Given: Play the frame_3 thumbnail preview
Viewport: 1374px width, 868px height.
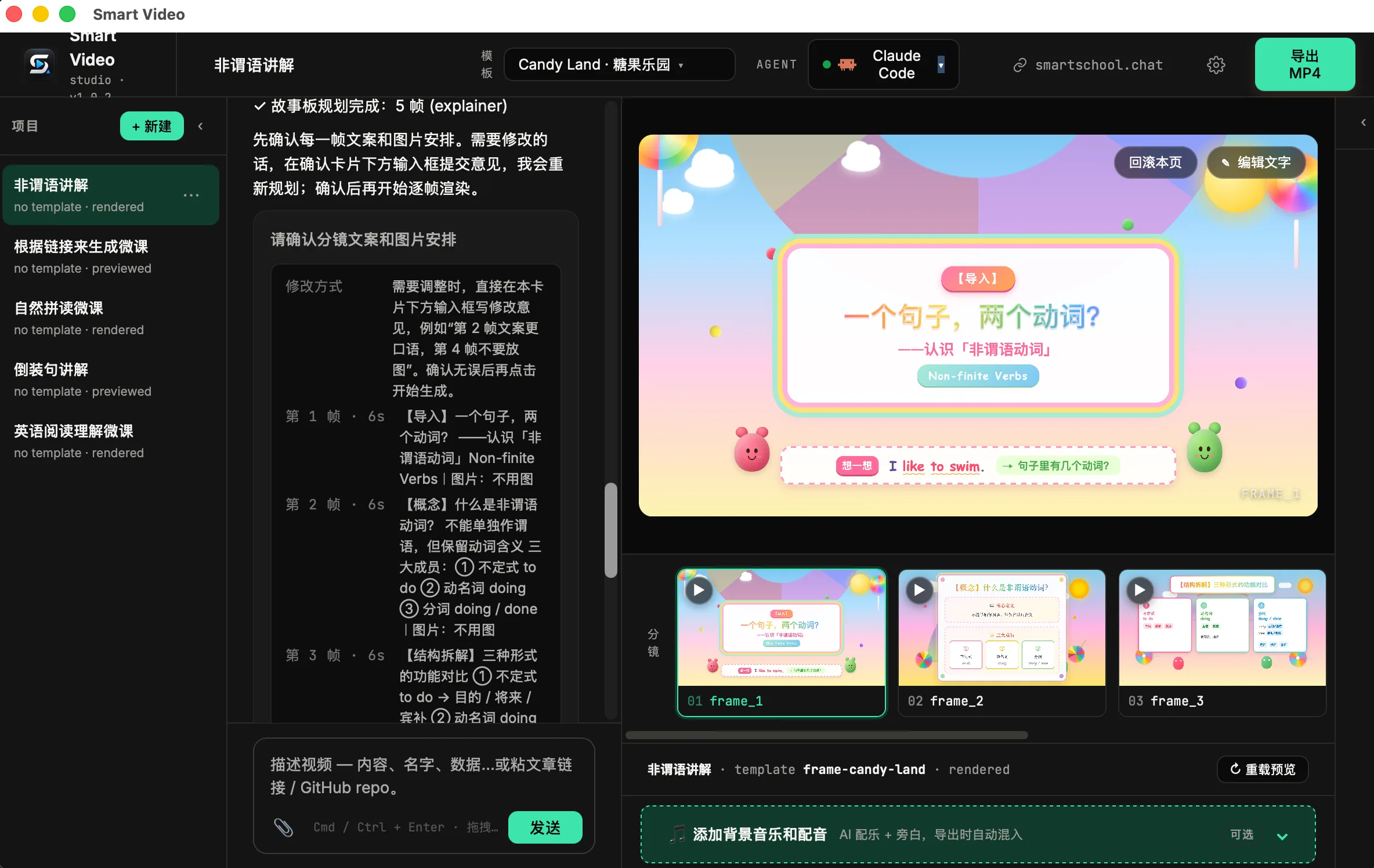Looking at the screenshot, I should tap(1140, 590).
